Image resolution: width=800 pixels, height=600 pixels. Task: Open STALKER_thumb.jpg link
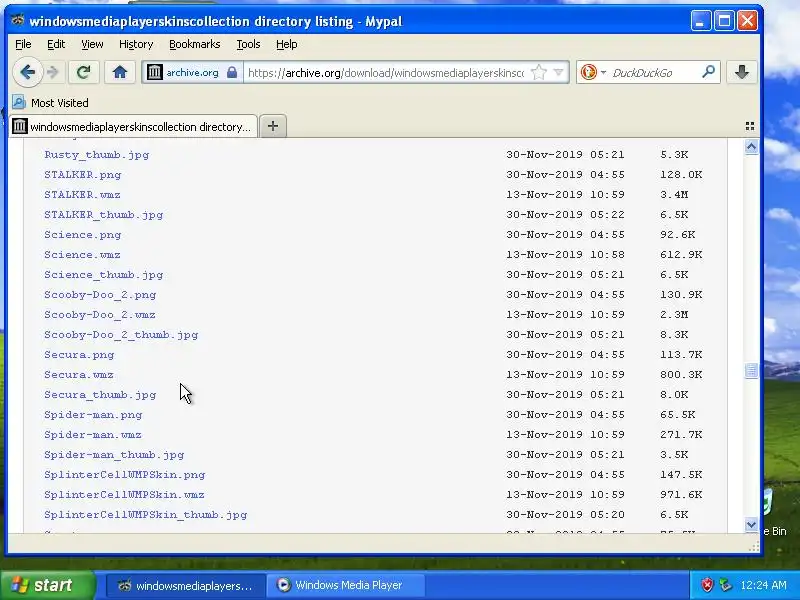coord(104,215)
